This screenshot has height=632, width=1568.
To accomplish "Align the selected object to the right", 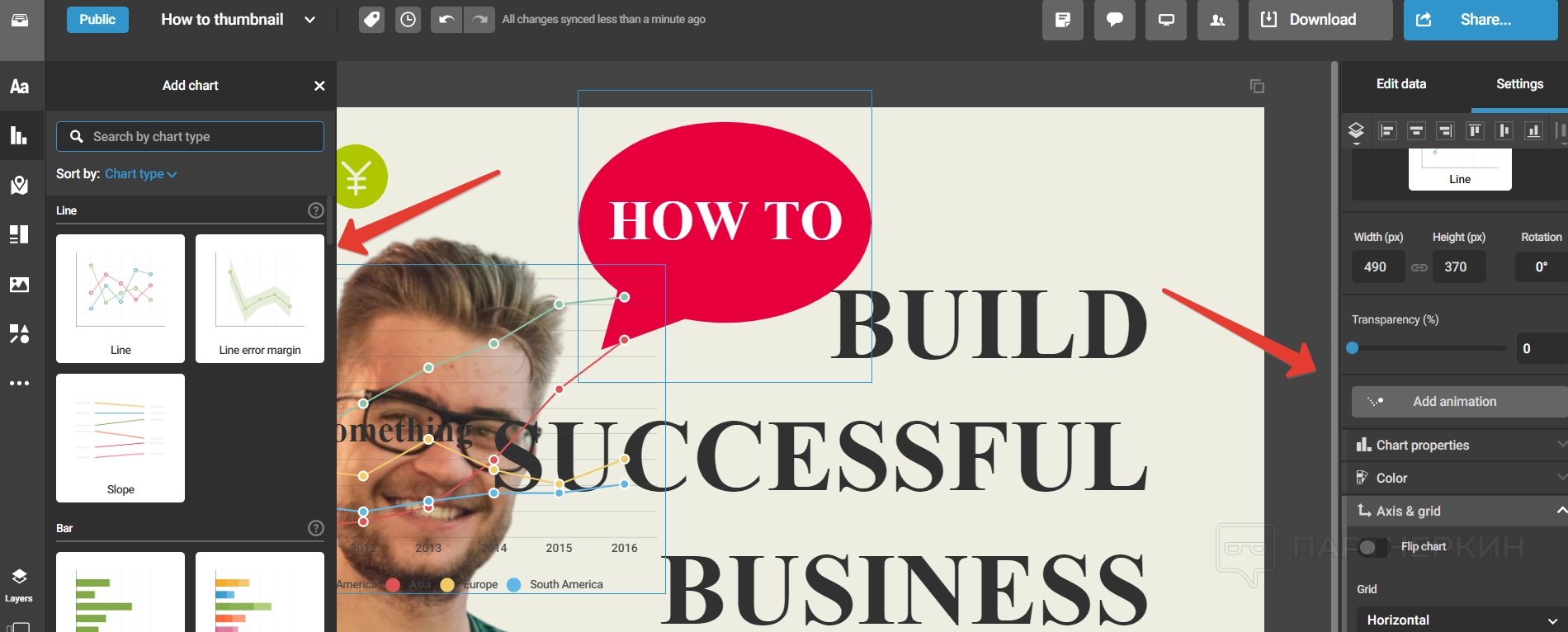I will [x=1445, y=130].
